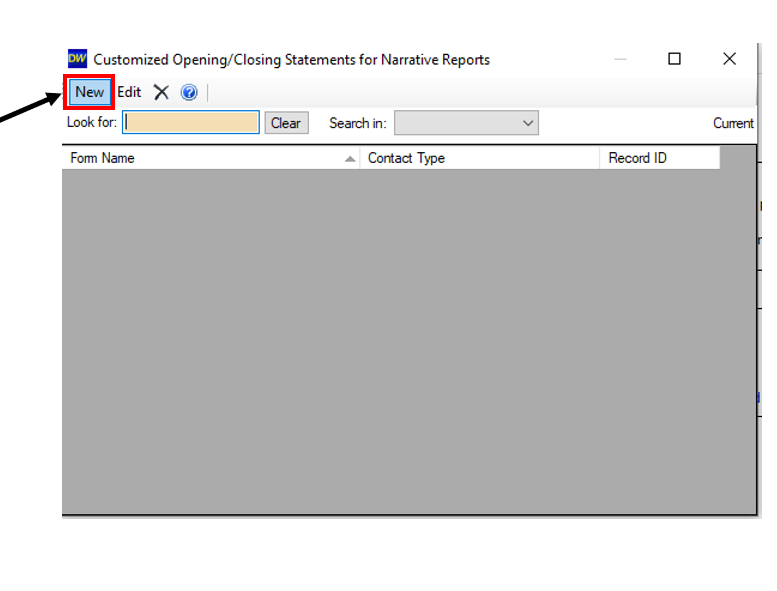
Task: Click the Current label
Action: [733, 123]
